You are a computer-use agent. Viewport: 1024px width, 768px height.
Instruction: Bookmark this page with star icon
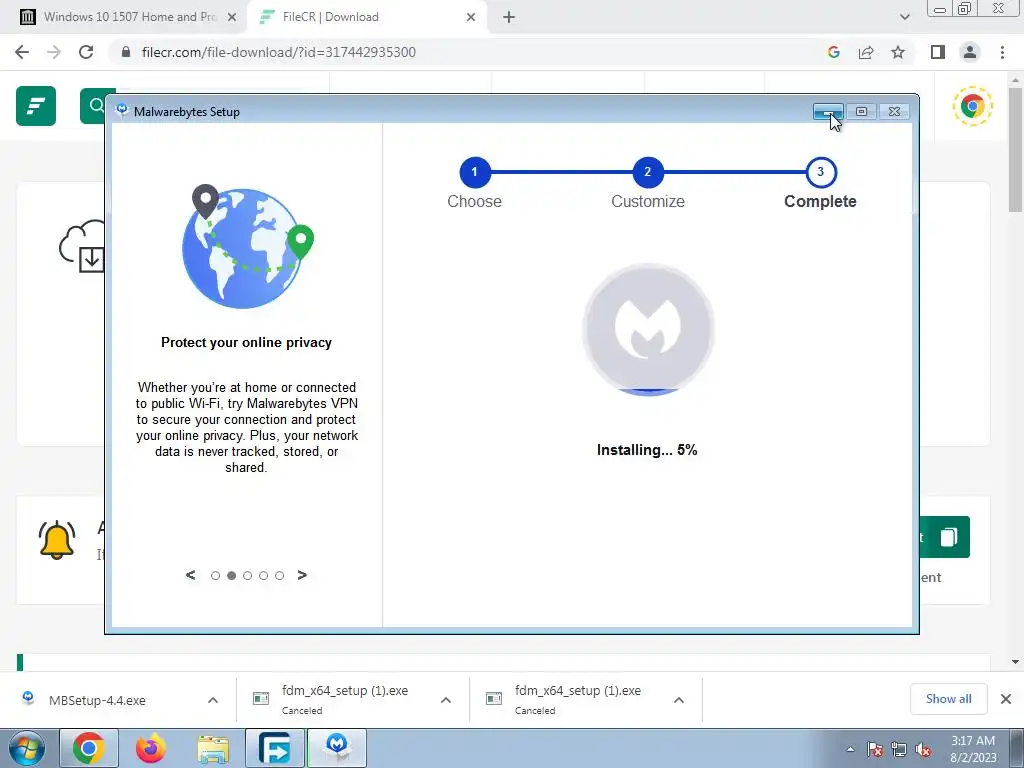898,52
